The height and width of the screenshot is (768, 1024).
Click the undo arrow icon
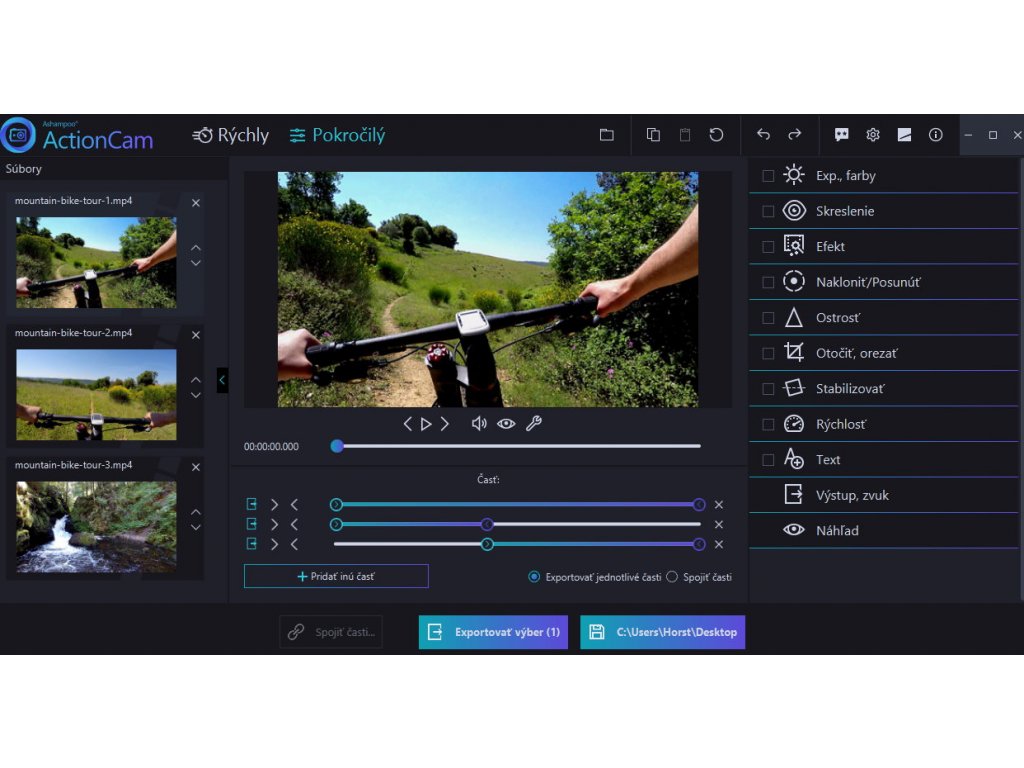click(763, 135)
